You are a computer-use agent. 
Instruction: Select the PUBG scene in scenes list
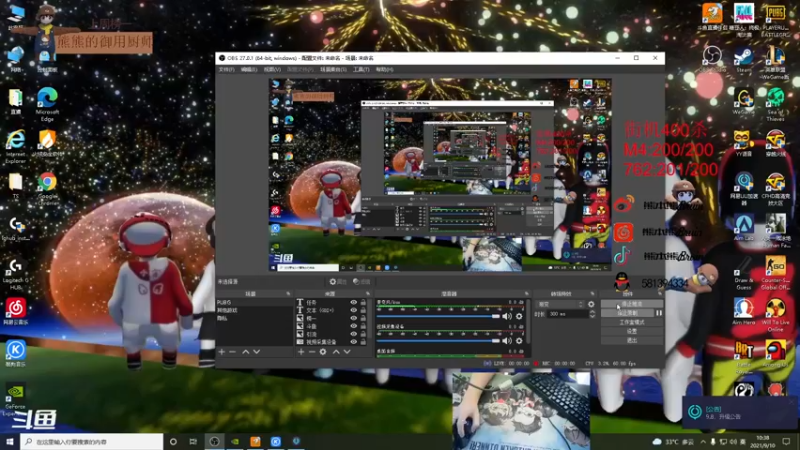coord(254,303)
